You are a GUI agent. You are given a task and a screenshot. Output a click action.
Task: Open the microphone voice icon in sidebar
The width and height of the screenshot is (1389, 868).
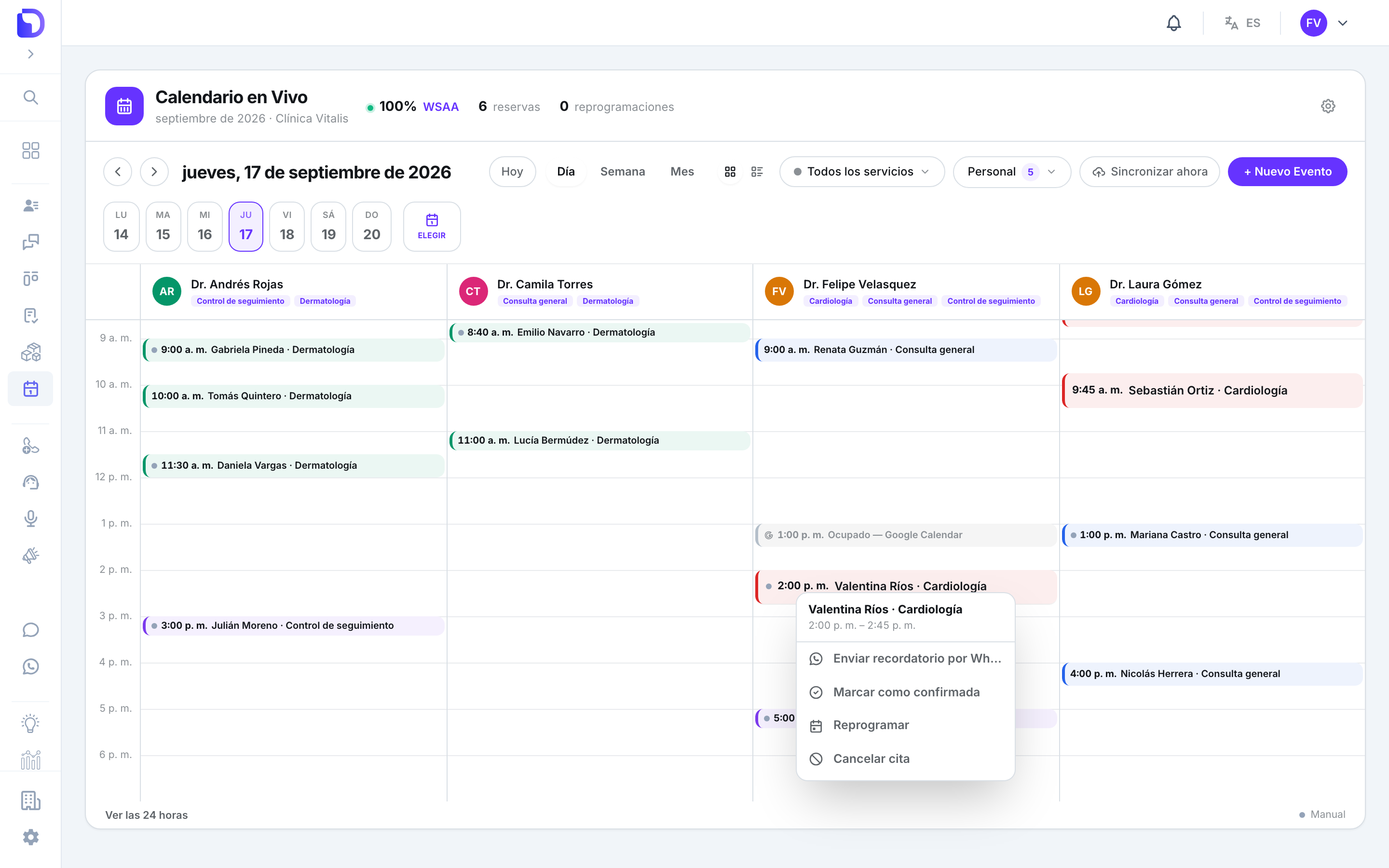[30, 519]
